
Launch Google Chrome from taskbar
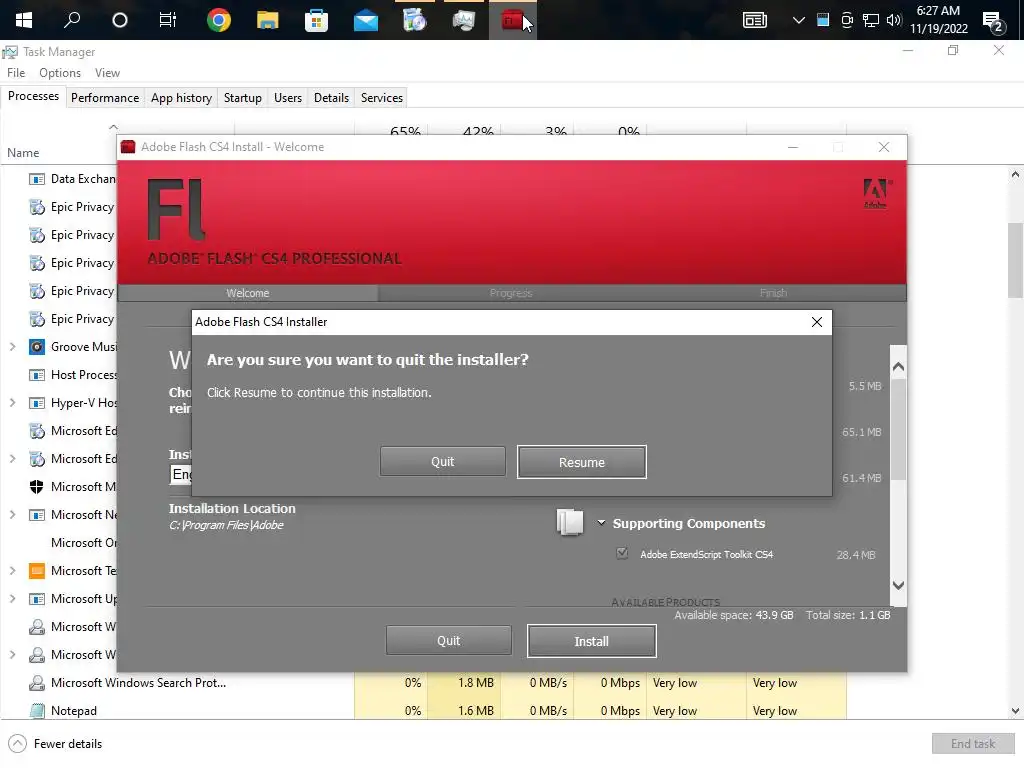click(219, 20)
